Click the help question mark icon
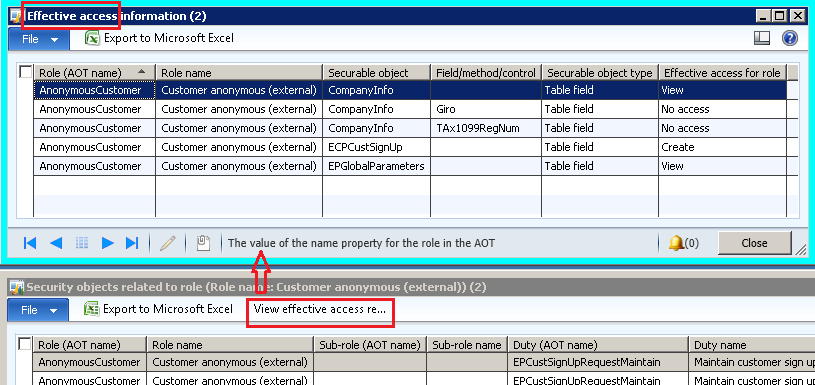This screenshot has height=385, width=815. [x=790, y=38]
